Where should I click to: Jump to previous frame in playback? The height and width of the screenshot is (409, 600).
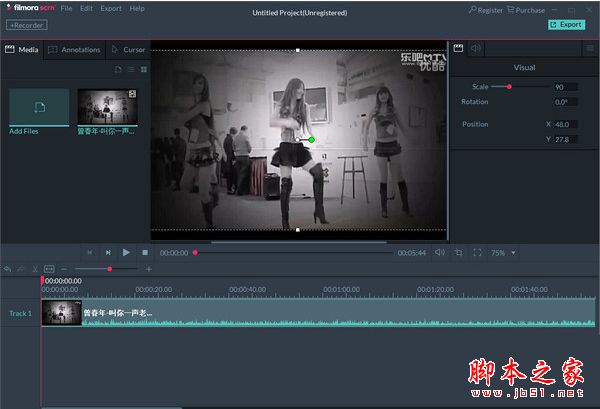[90, 253]
